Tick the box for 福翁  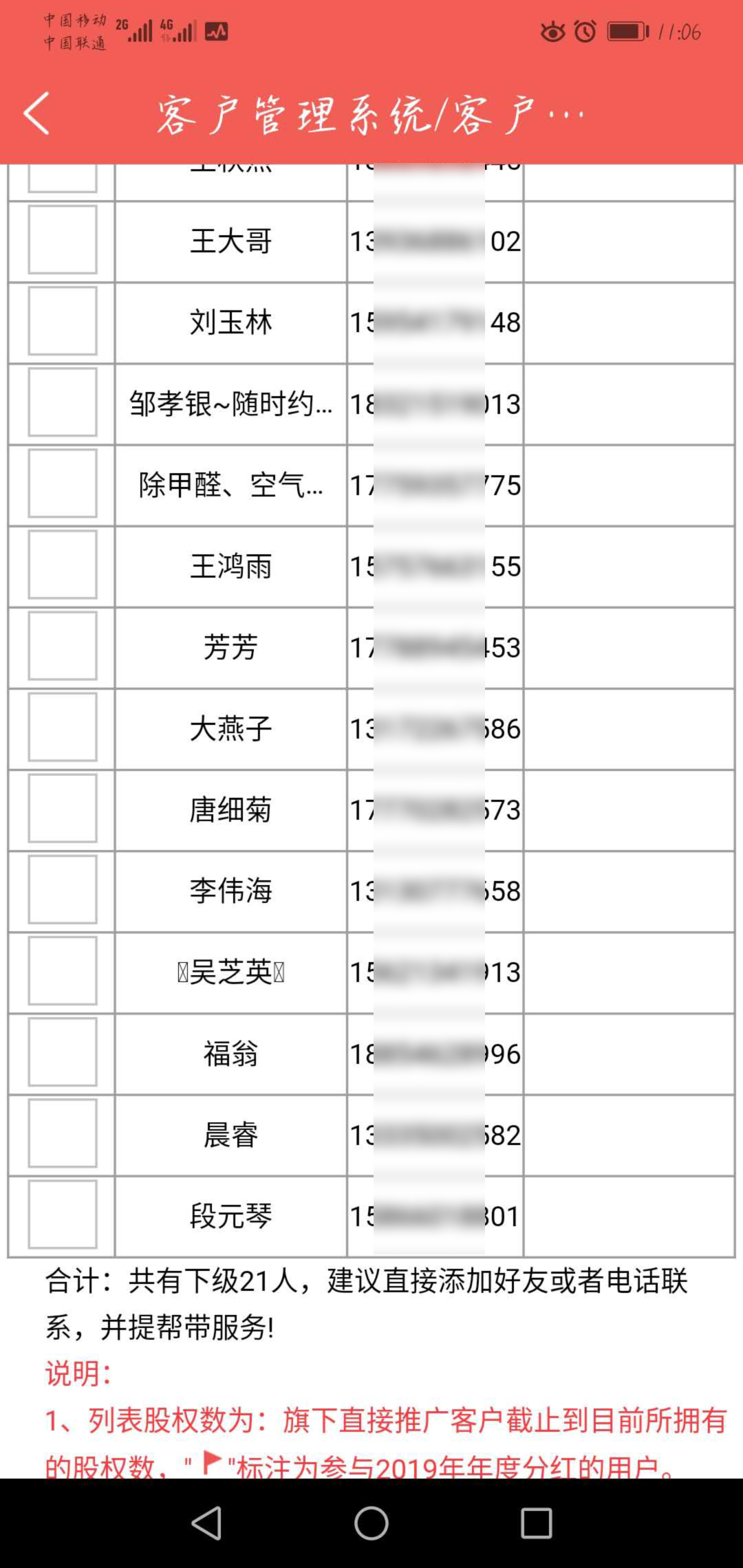[63, 1052]
